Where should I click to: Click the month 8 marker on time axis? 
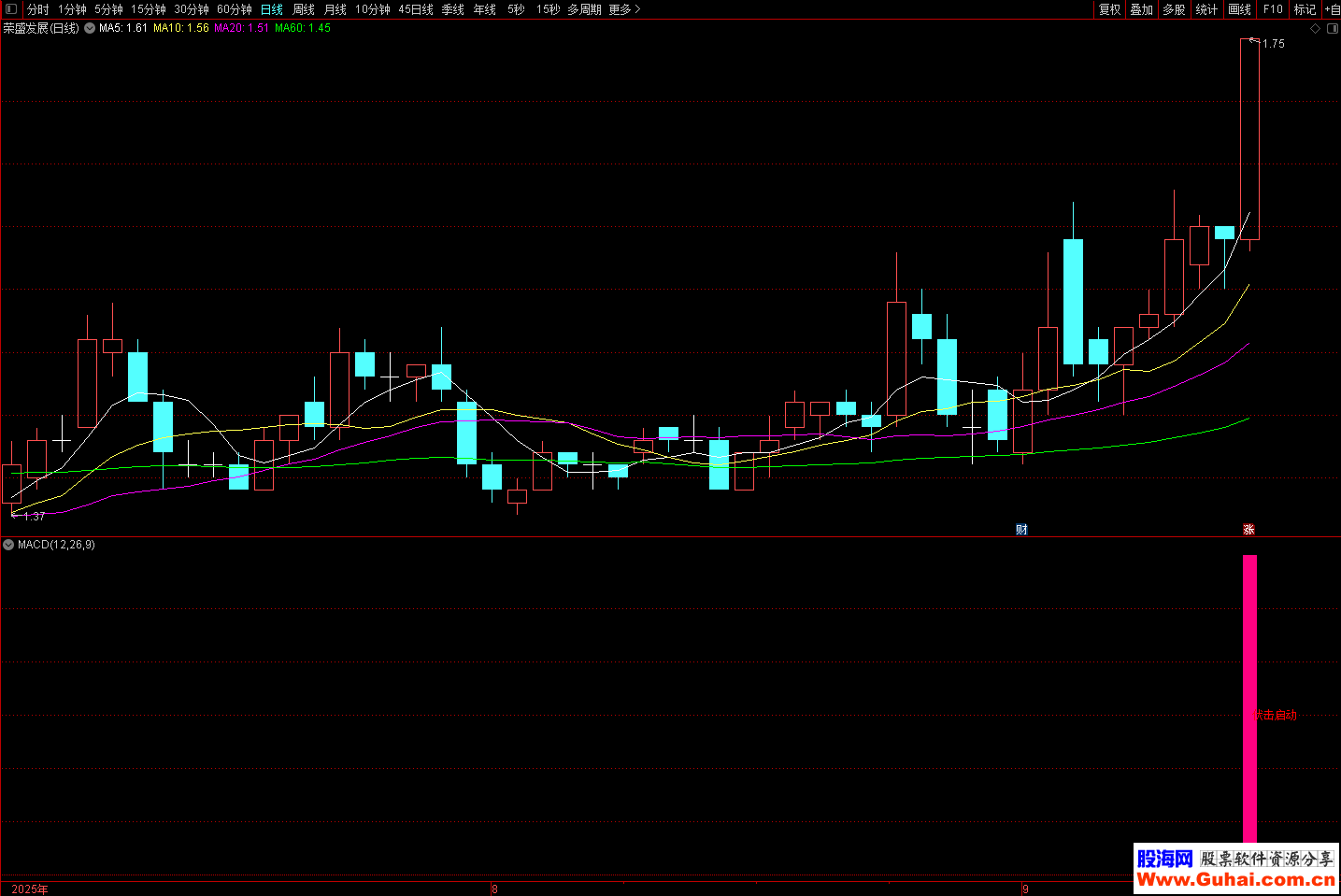tap(494, 889)
